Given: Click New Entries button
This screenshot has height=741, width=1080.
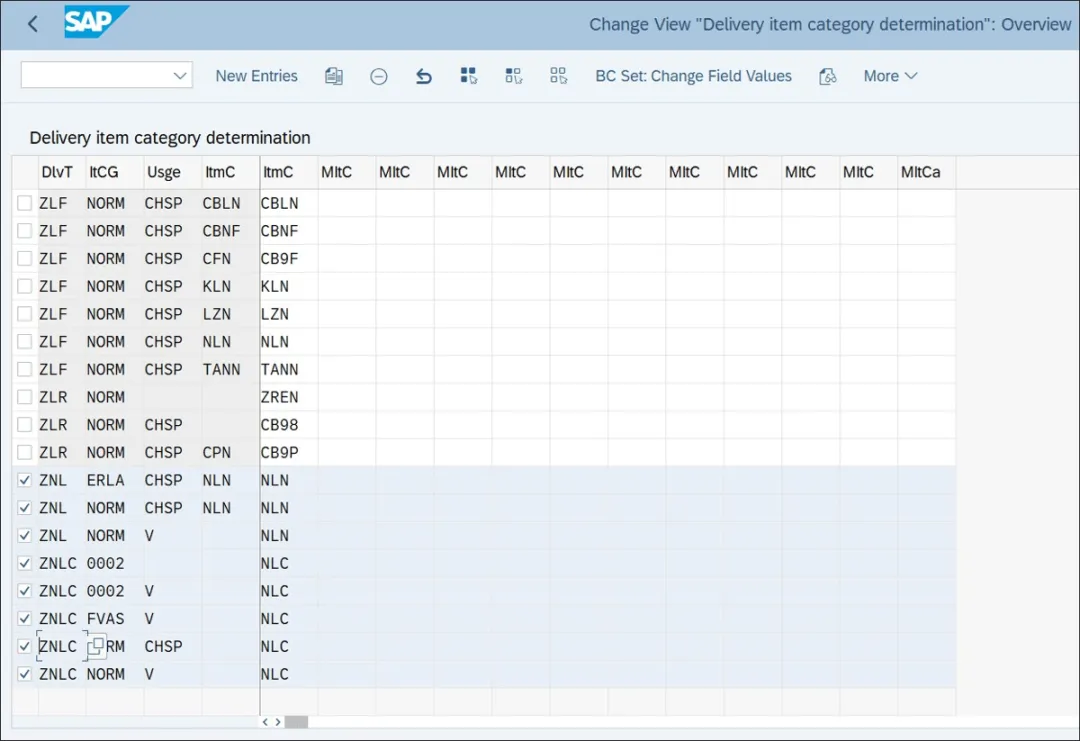Looking at the screenshot, I should point(256,76).
